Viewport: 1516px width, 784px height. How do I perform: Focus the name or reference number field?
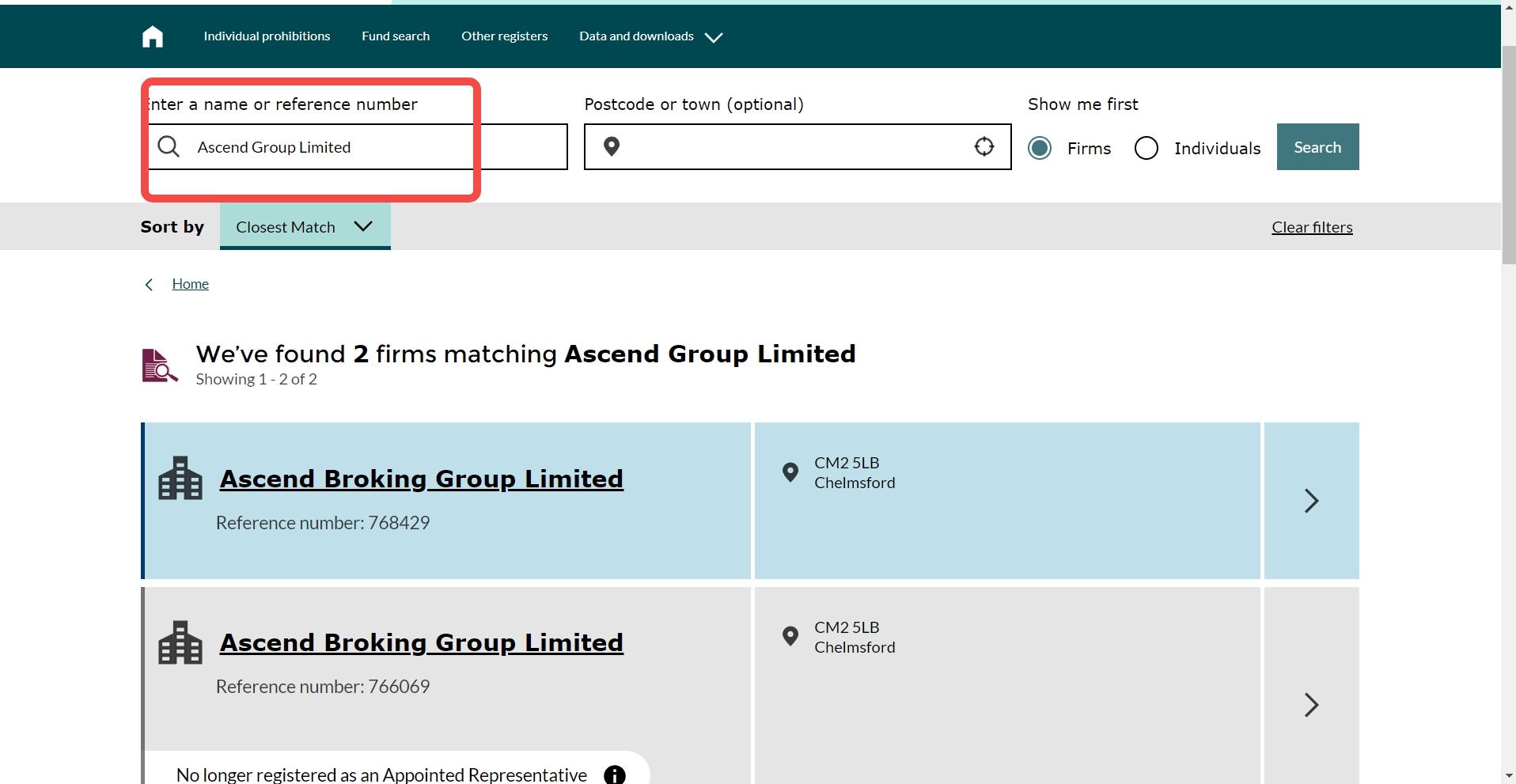[354, 146]
